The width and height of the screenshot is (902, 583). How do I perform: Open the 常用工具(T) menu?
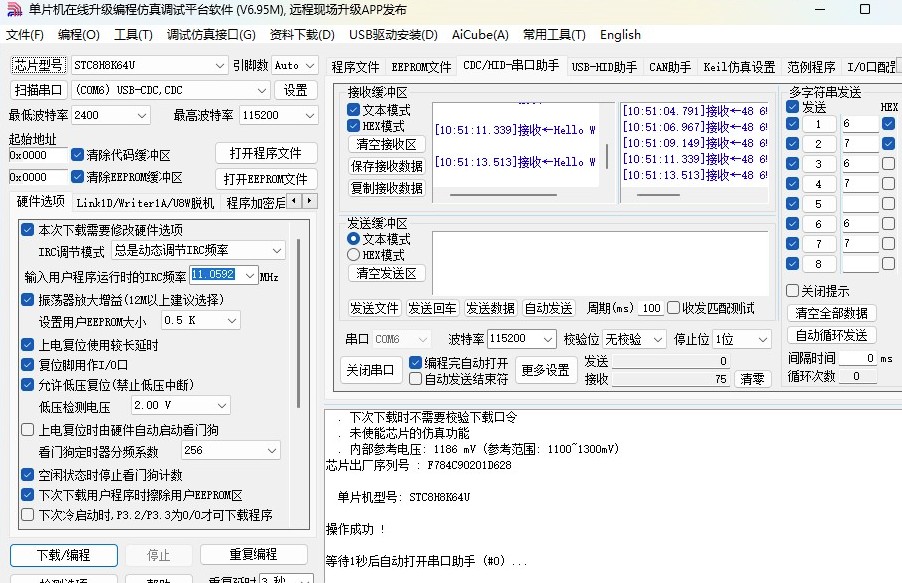point(554,35)
